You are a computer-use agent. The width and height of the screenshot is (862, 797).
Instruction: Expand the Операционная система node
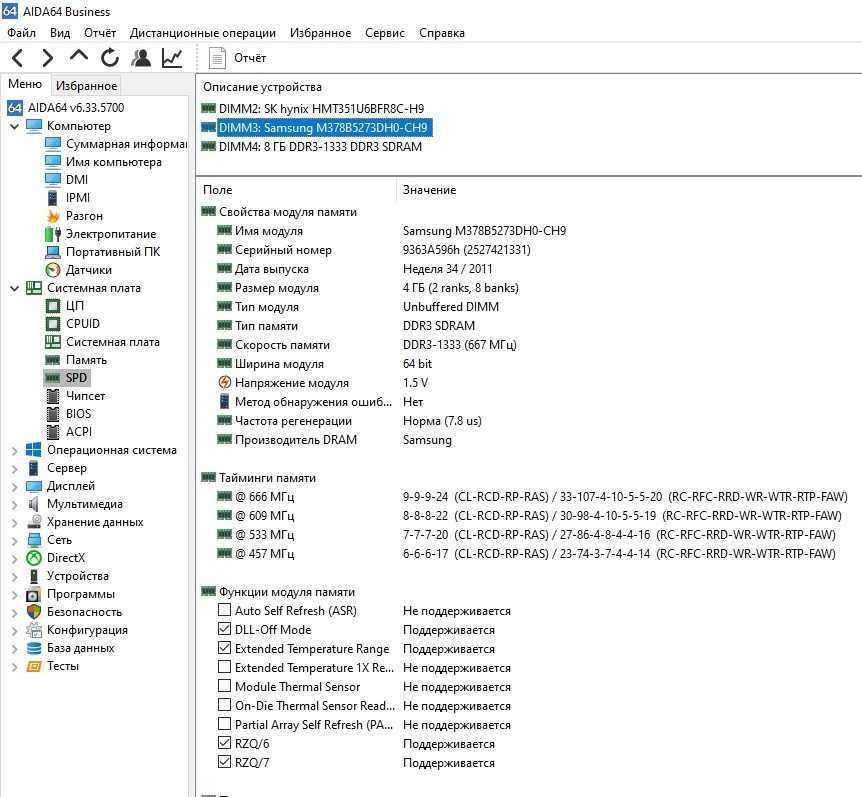click(14, 451)
